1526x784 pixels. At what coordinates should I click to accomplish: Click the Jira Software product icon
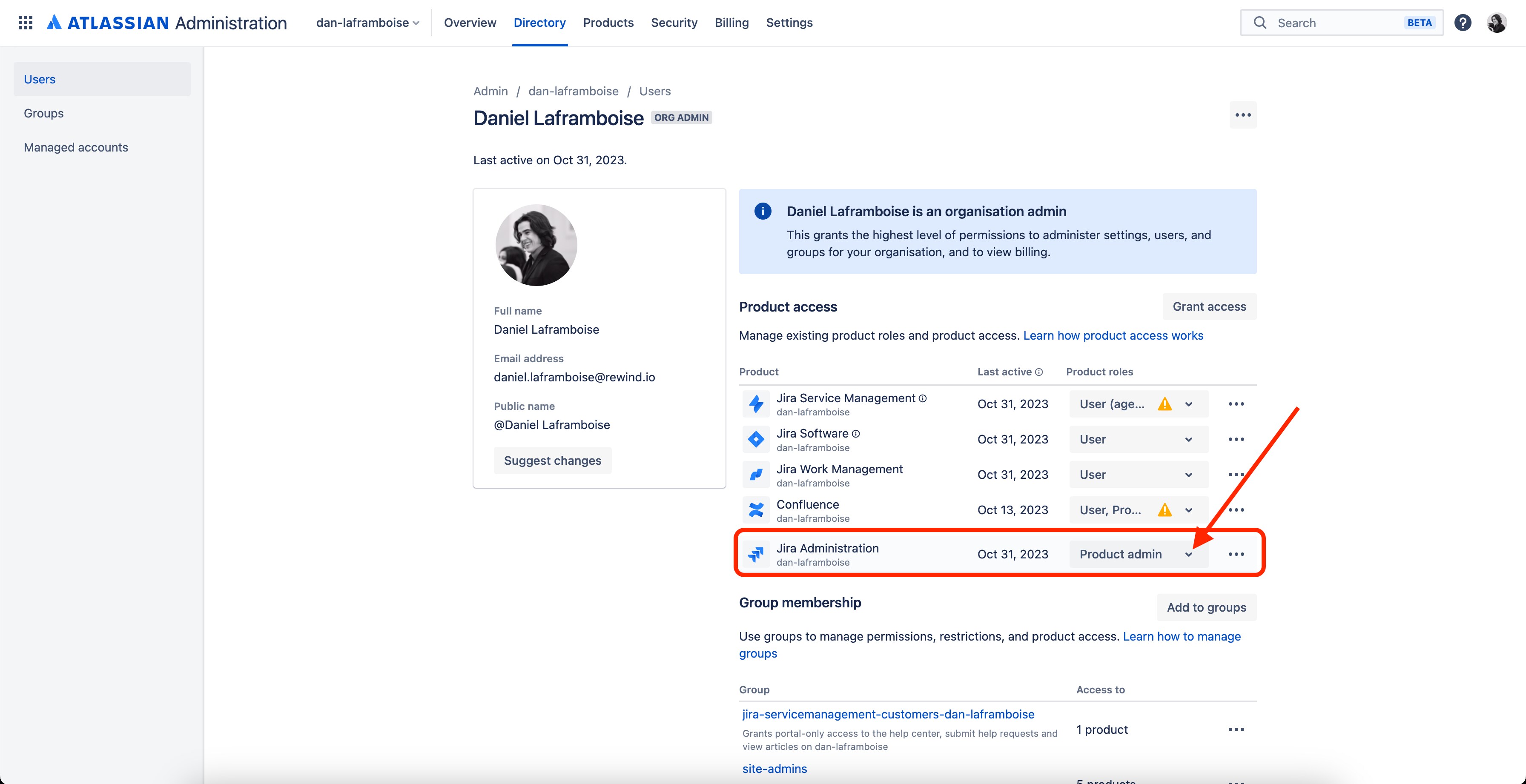pyautogui.click(x=756, y=439)
